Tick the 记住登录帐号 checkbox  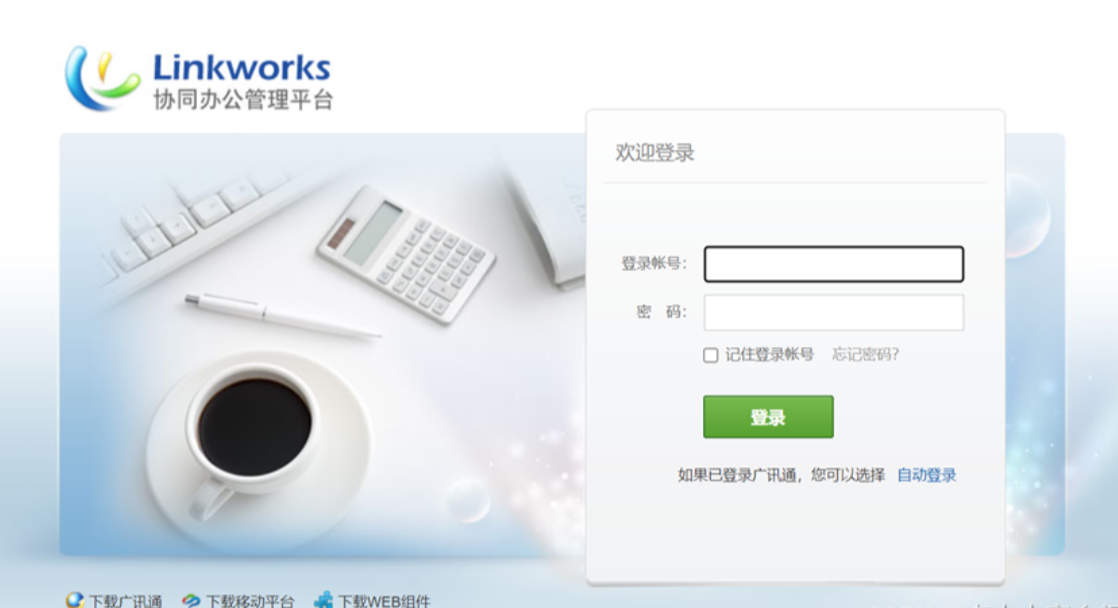[x=710, y=355]
